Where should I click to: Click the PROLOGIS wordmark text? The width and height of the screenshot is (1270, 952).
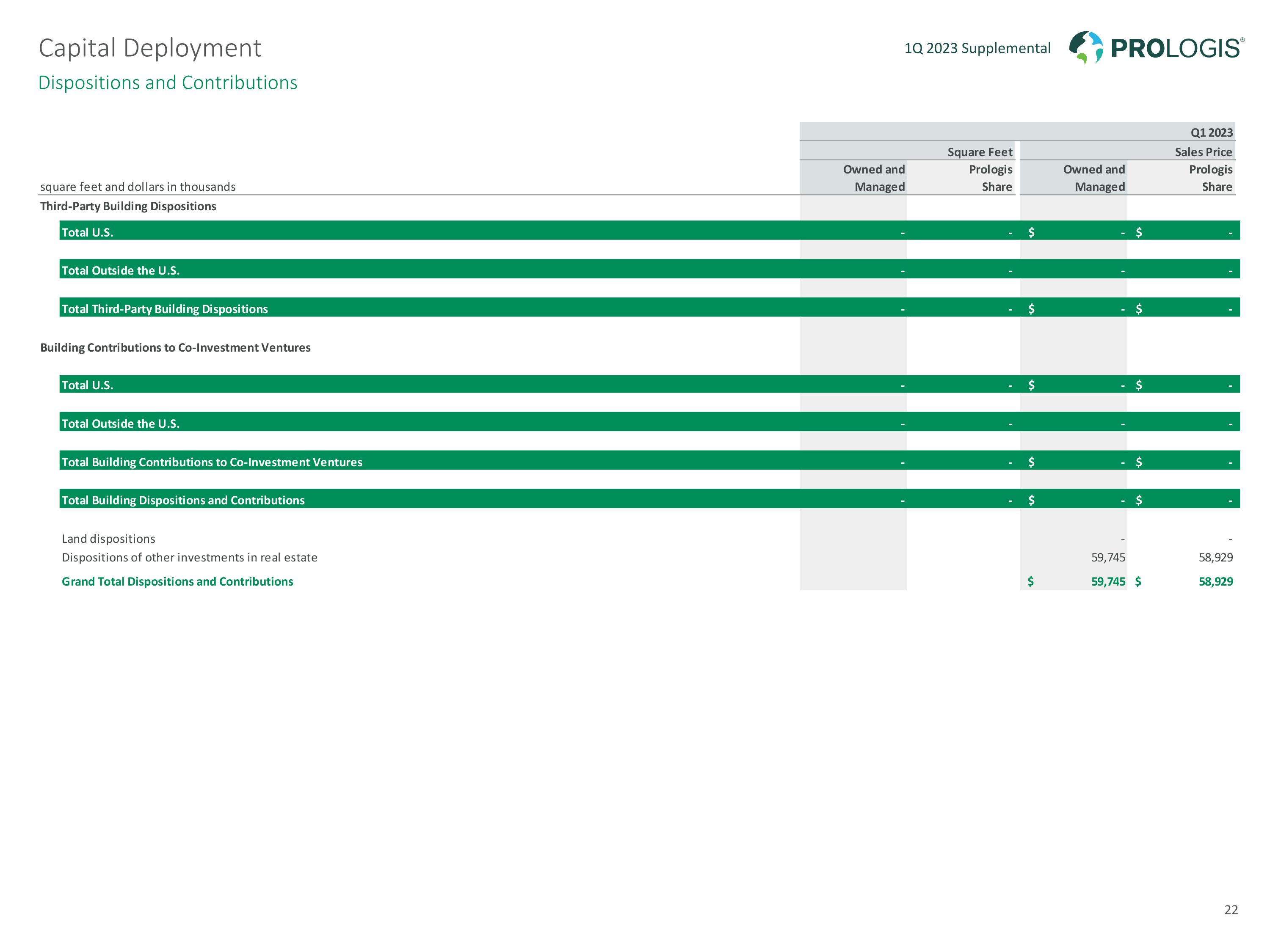tap(1176, 49)
